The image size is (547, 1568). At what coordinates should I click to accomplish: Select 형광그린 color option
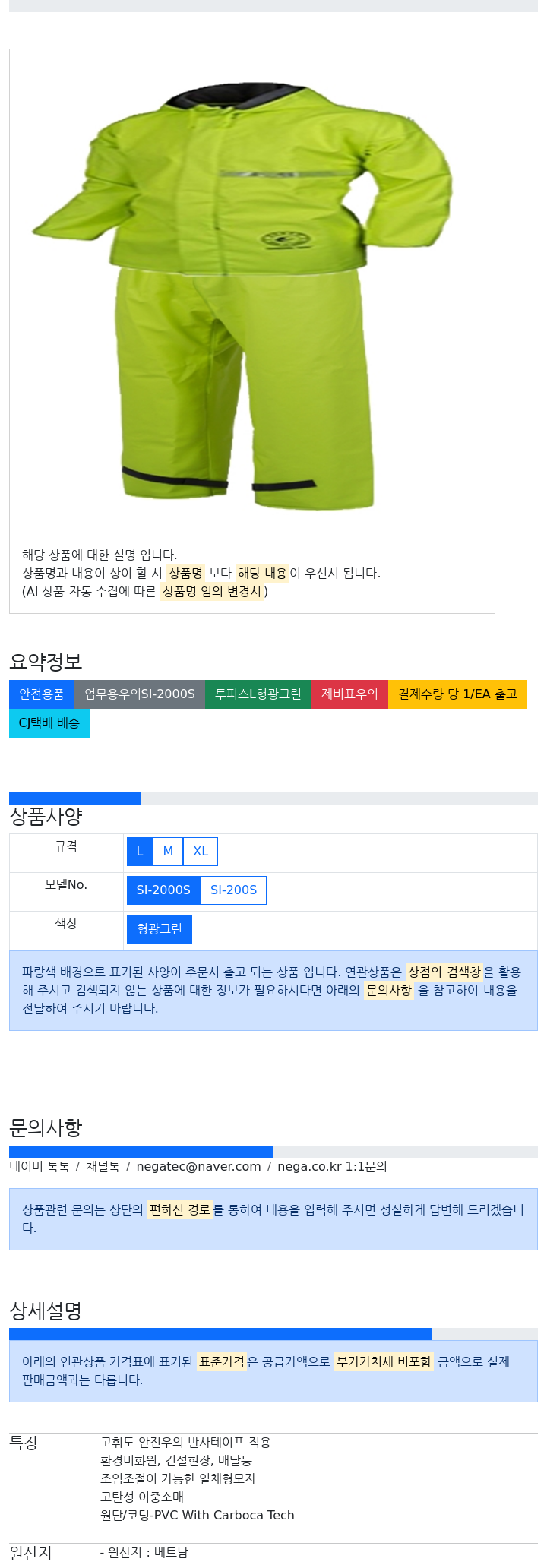pyautogui.click(x=160, y=929)
